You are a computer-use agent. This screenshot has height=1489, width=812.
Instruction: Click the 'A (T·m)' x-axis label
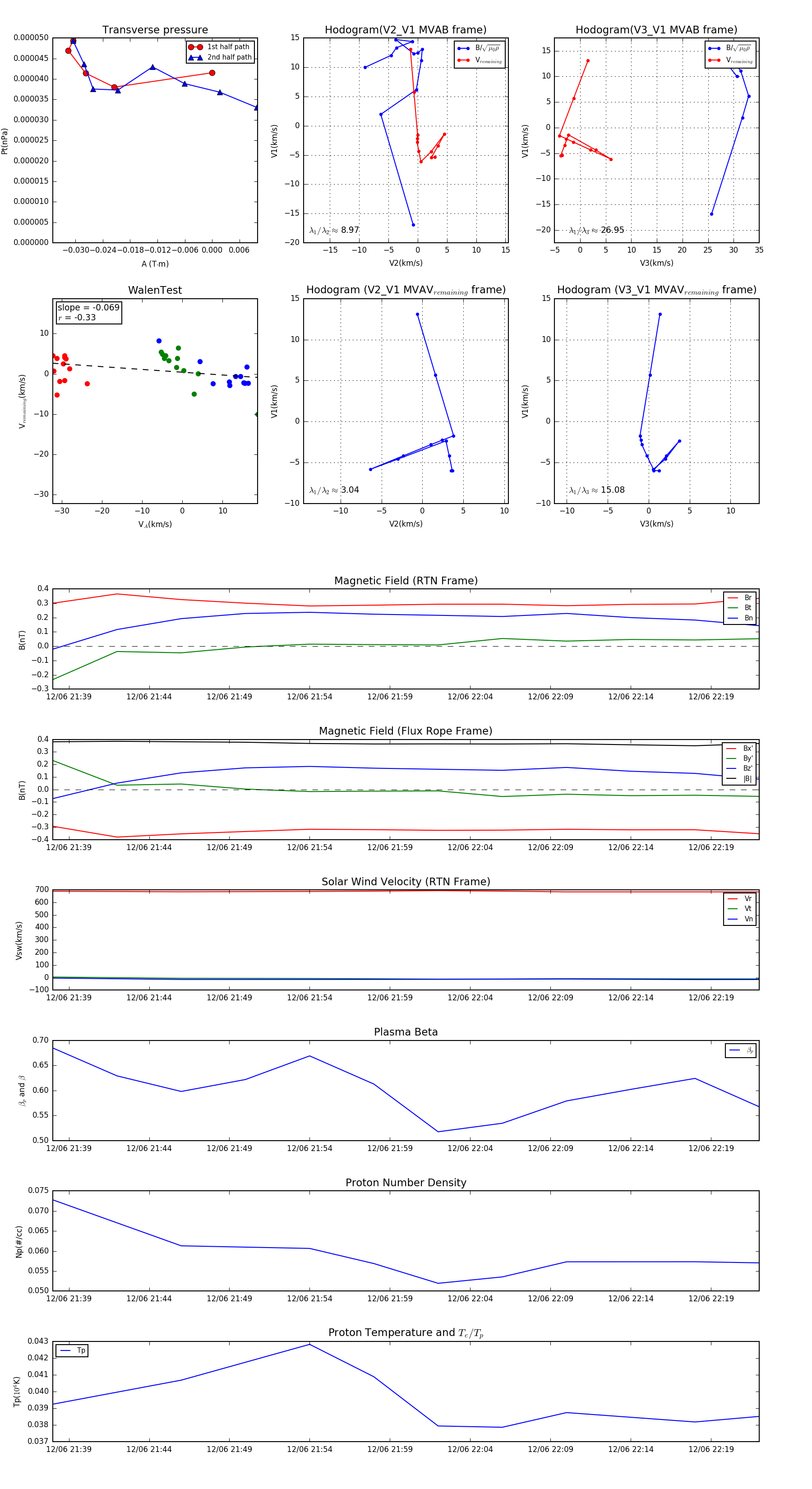[155, 264]
